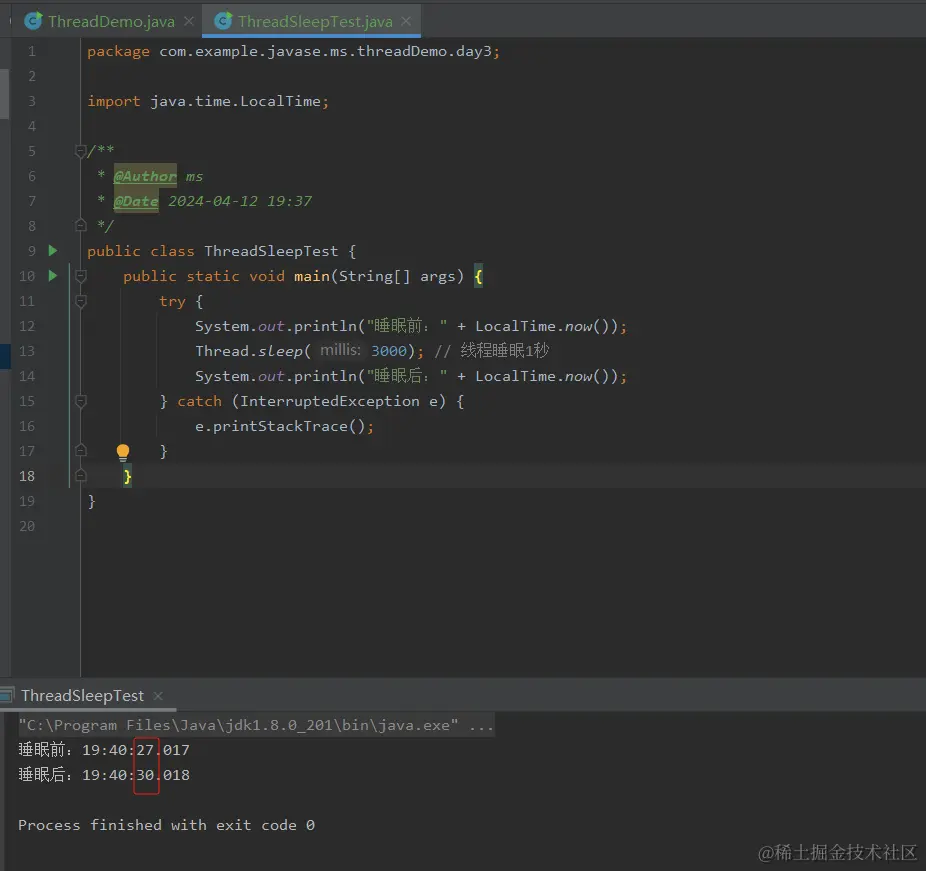This screenshot has width=926, height=871.
Task: Click the date 2024-04-12 19:37 in Javadoc
Action: tap(240, 201)
